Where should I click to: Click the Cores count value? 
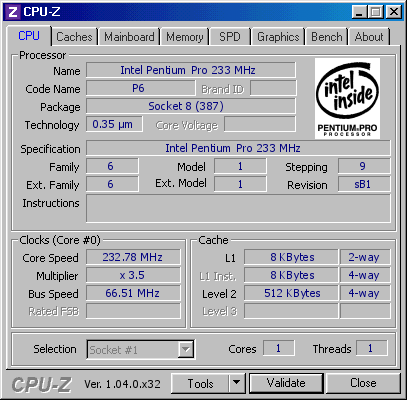(x=279, y=348)
